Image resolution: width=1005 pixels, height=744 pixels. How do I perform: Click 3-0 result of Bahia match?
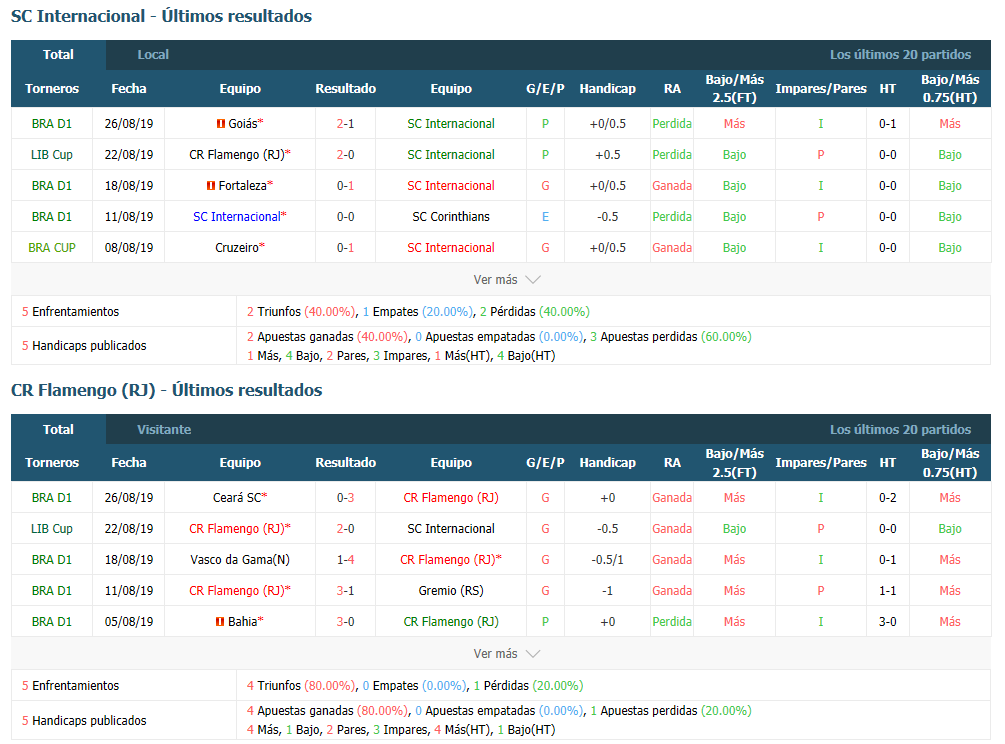click(345, 622)
